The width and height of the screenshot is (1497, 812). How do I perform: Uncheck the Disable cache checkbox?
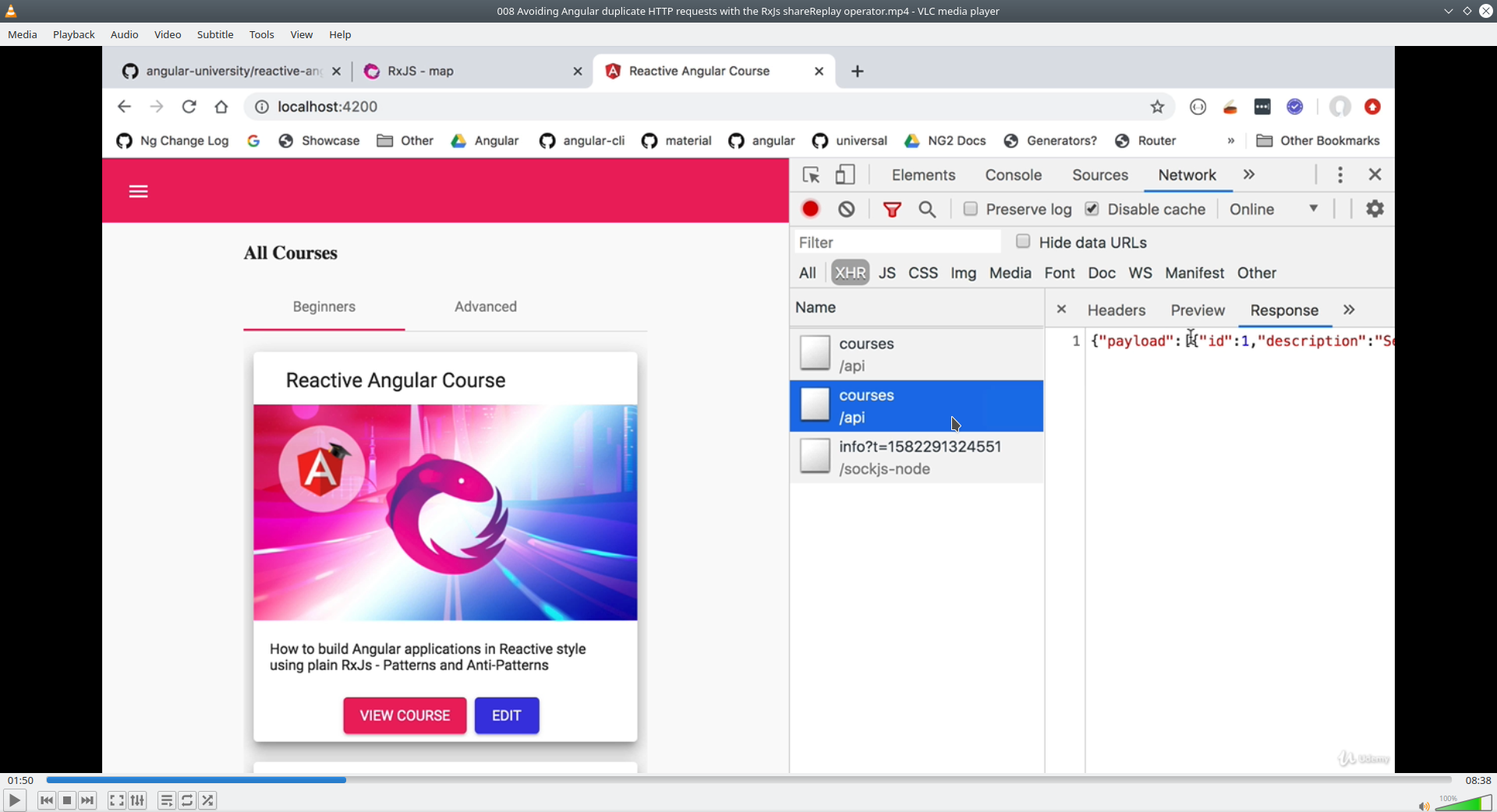[1092, 209]
